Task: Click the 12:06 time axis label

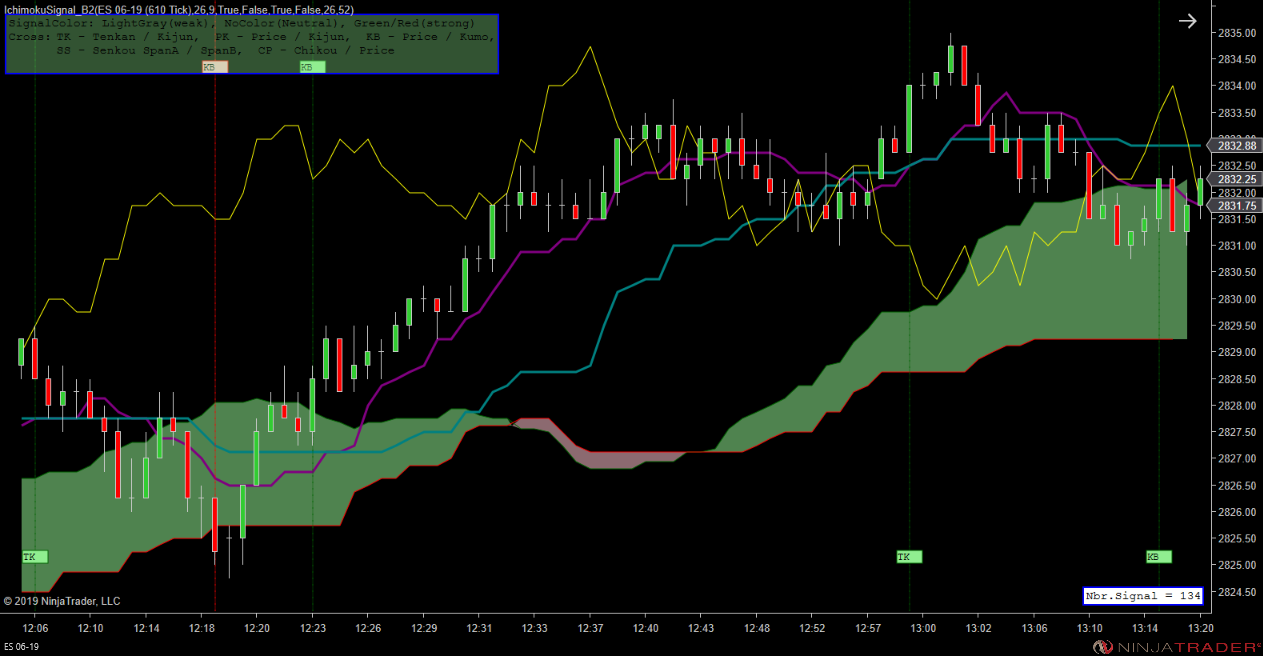Action: [x=35, y=628]
